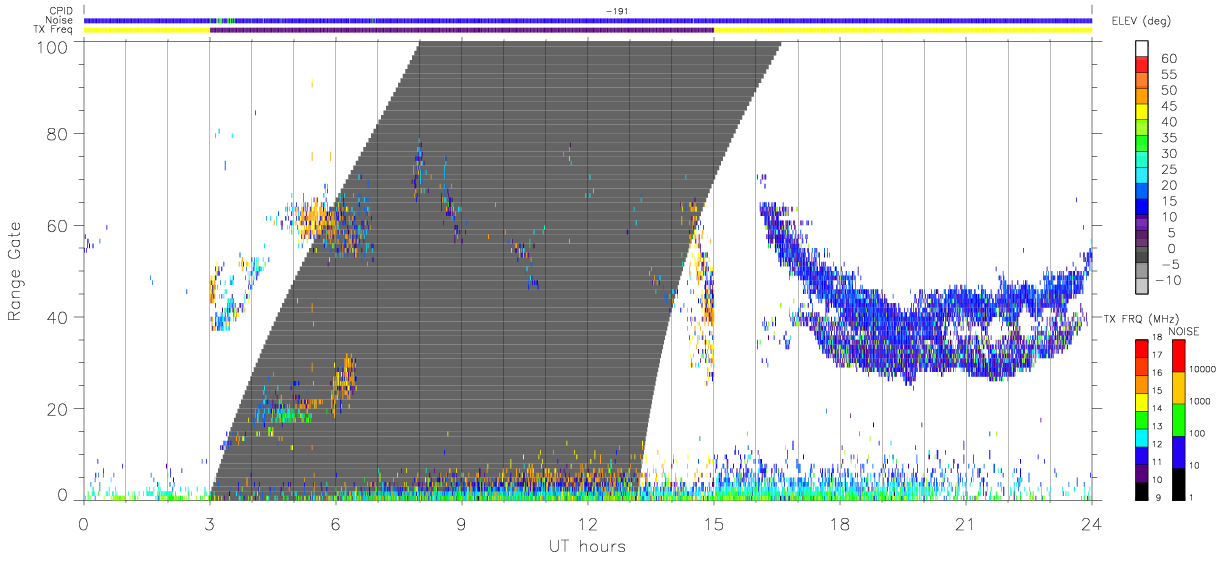Click the x-axis tick label '18'
Screen dimensions: 1228x567
(x=839, y=522)
